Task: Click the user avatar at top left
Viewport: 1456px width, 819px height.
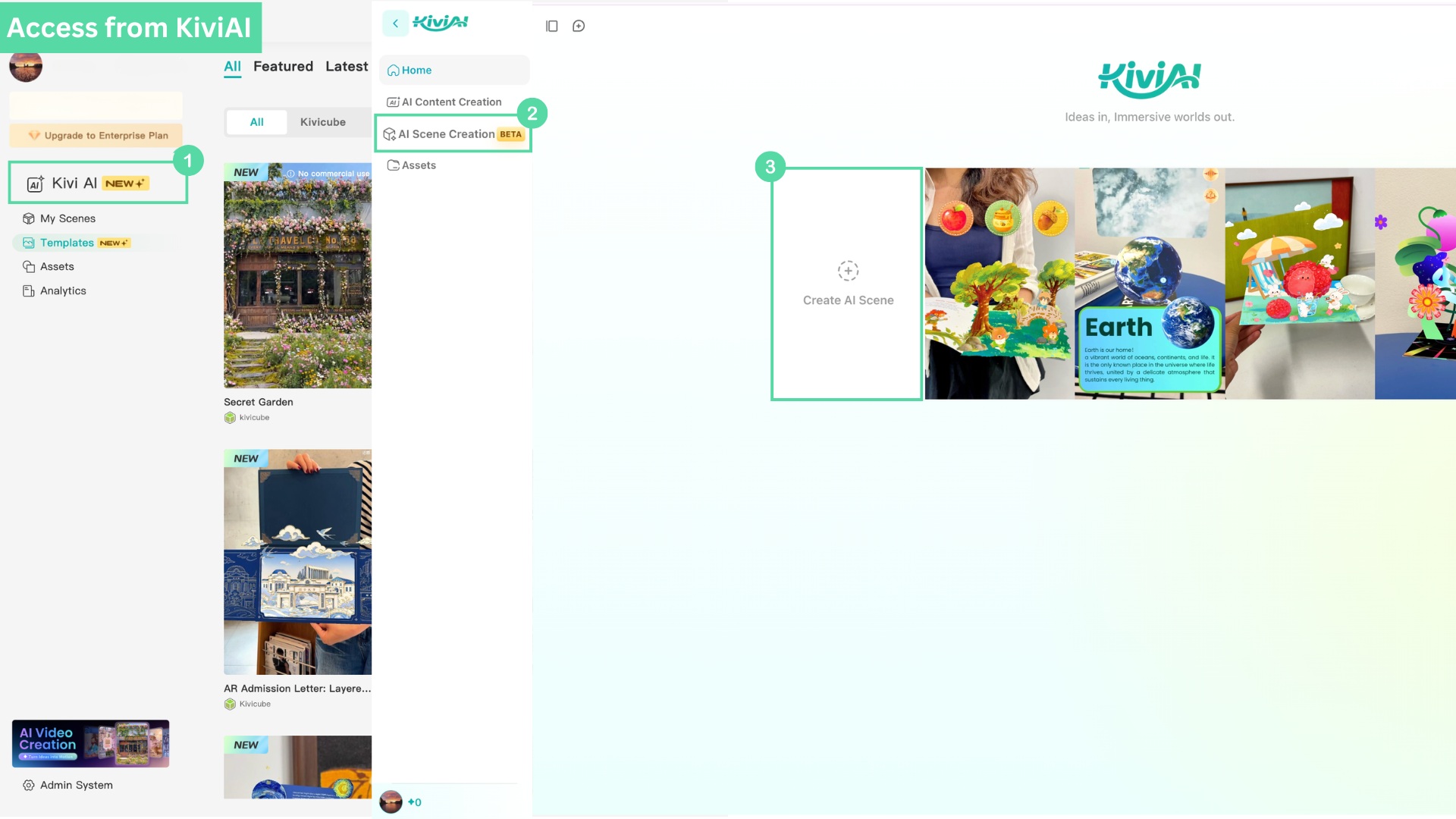Action: tap(26, 66)
